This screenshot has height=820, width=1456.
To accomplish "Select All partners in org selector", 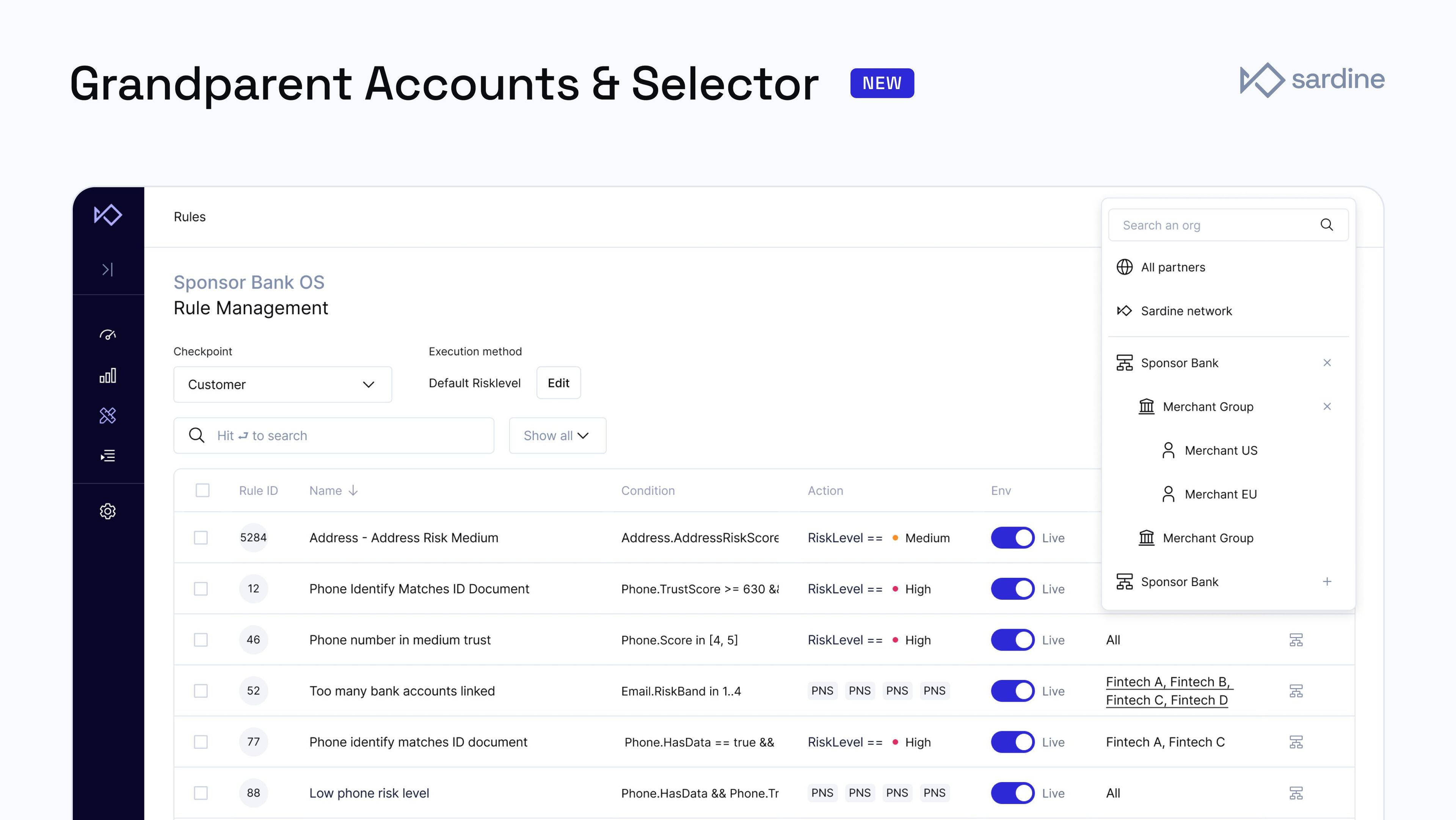I will (x=1173, y=267).
